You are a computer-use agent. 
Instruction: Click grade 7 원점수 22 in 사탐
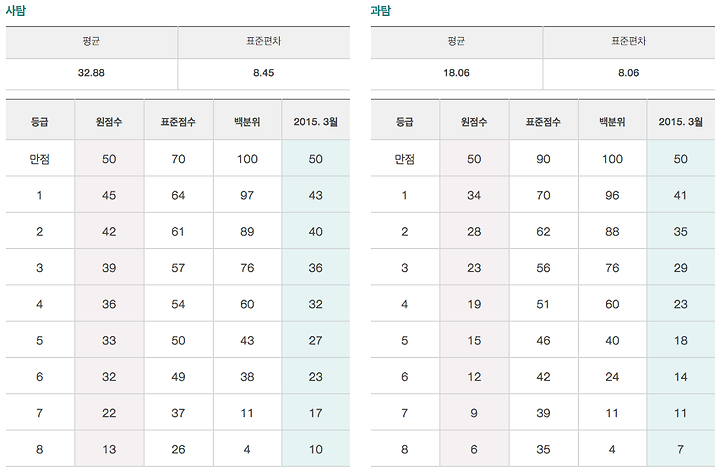pyautogui.click(x=109, y=413)
